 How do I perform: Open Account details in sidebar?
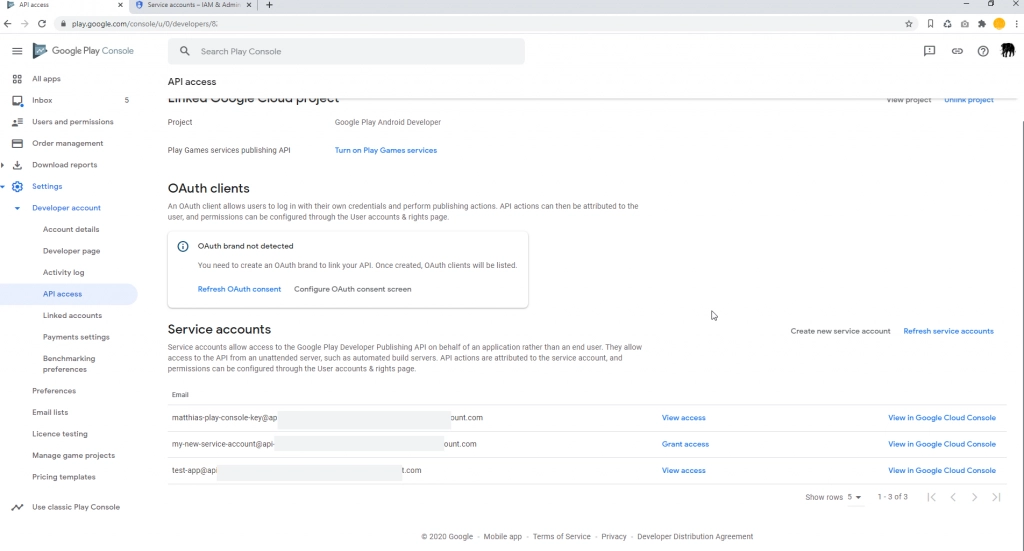click(71, 230)
